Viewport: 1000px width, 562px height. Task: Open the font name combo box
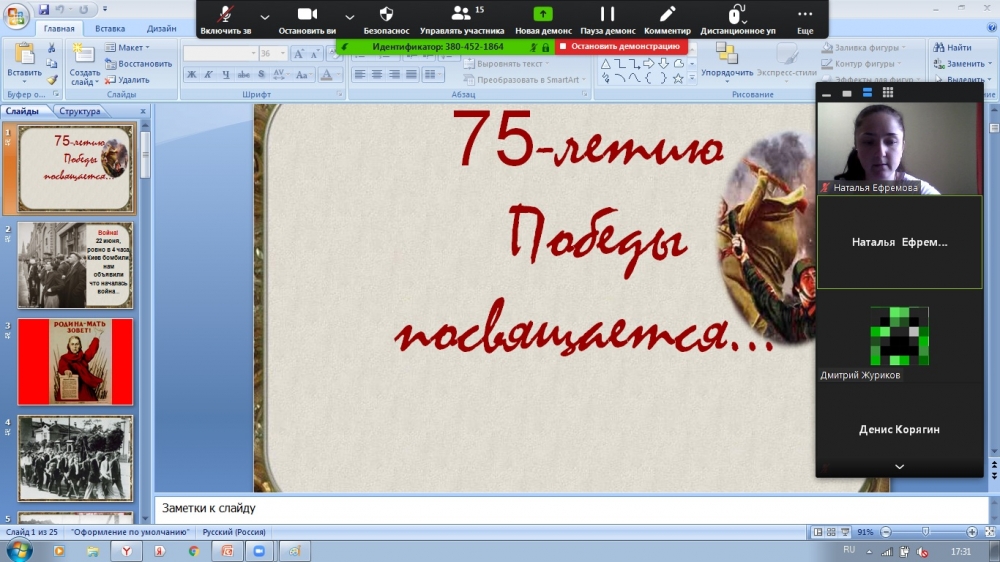click(221, 54)
